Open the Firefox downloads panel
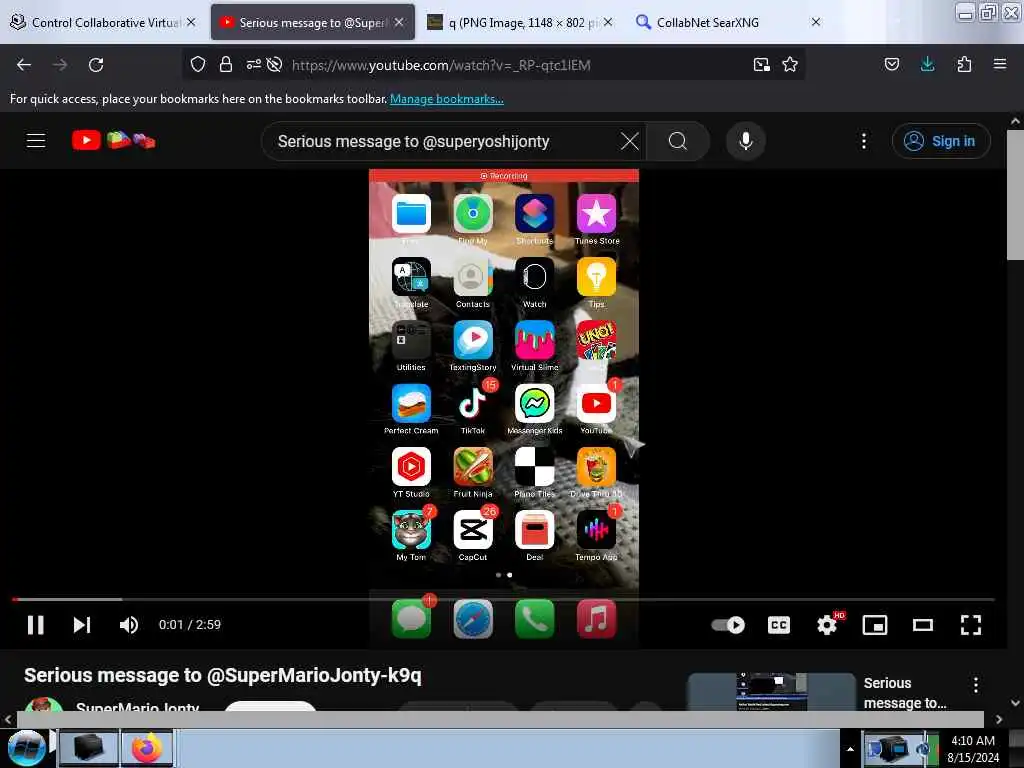The height and width of the screenshot is (768, 1024). [x=927, y=64]
